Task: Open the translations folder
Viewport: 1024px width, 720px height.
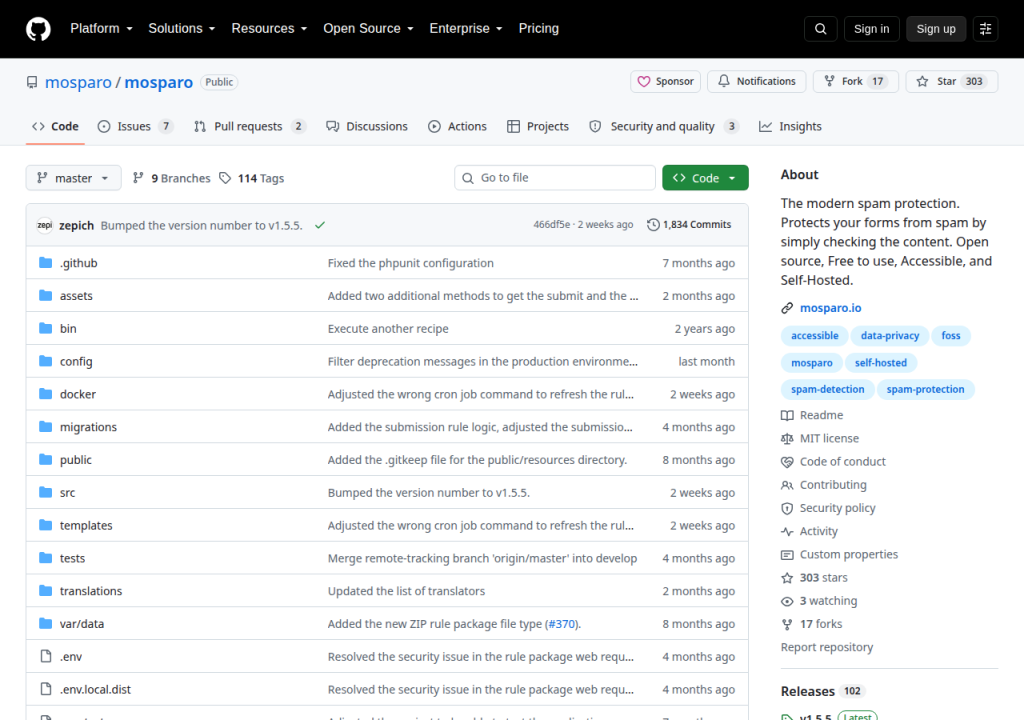Action: [x=91, y=591]
